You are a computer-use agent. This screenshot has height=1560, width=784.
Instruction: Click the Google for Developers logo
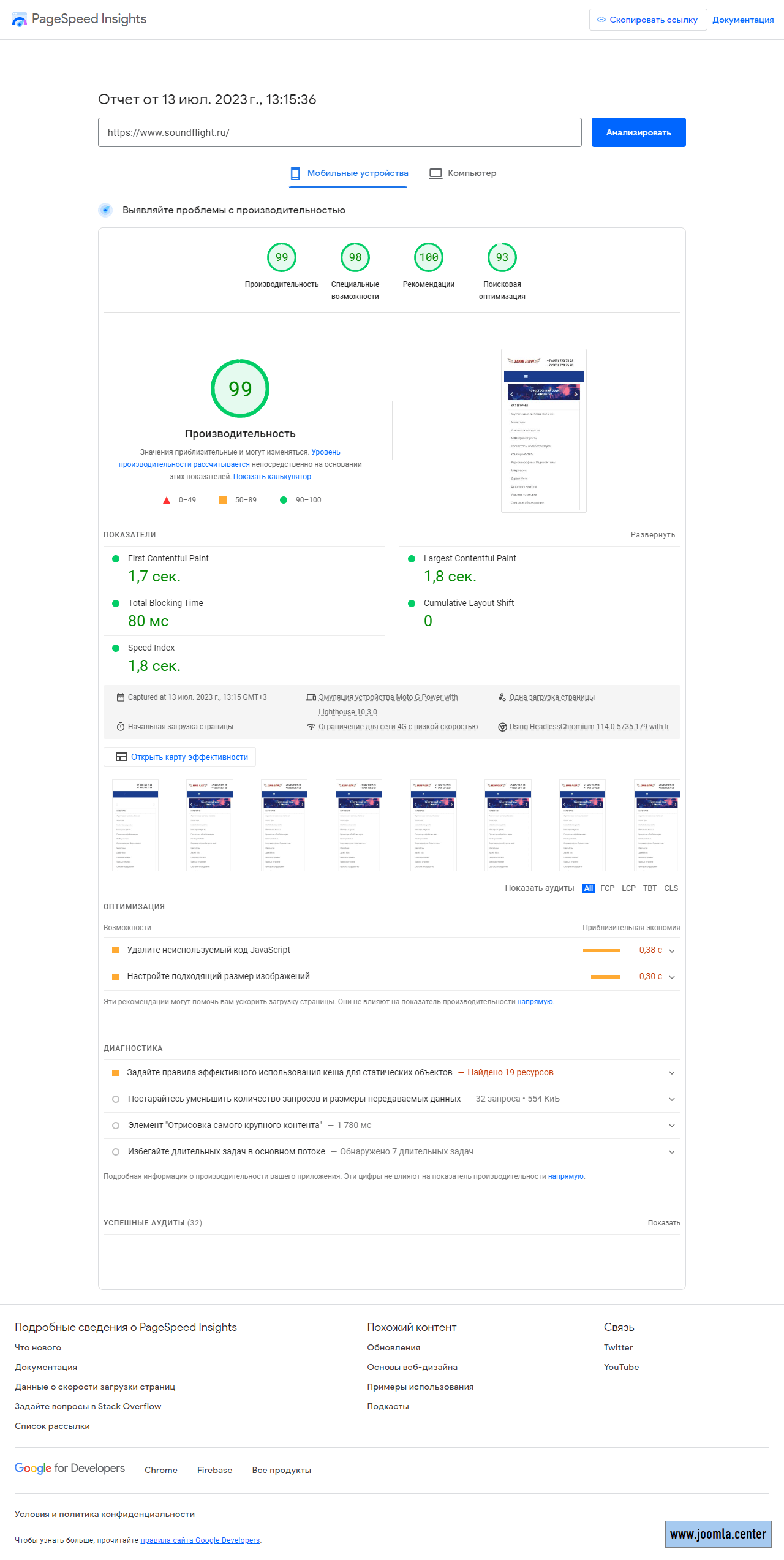tap(70, 1469)
